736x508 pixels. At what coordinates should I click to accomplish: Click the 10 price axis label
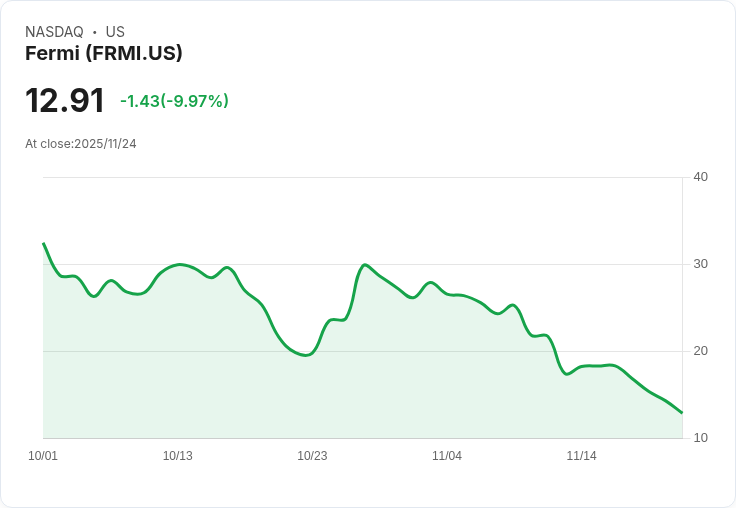(x=701, y=438)
